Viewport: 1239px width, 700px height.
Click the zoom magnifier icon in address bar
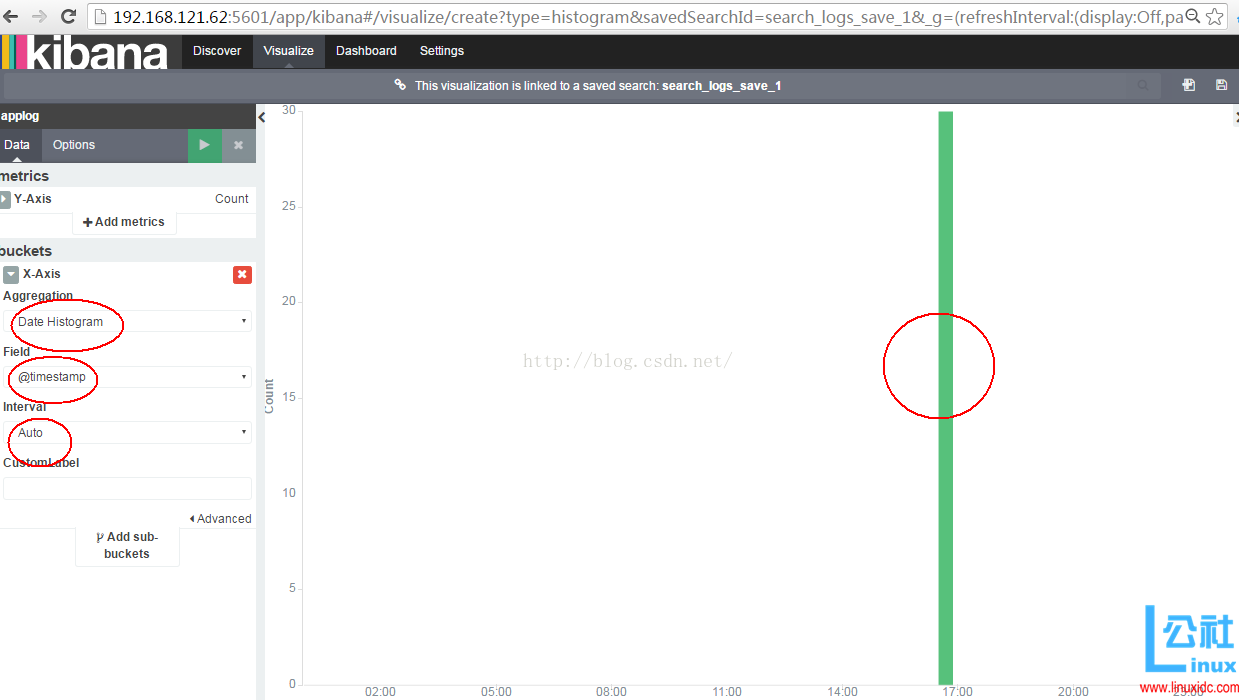coord(1192,16)
